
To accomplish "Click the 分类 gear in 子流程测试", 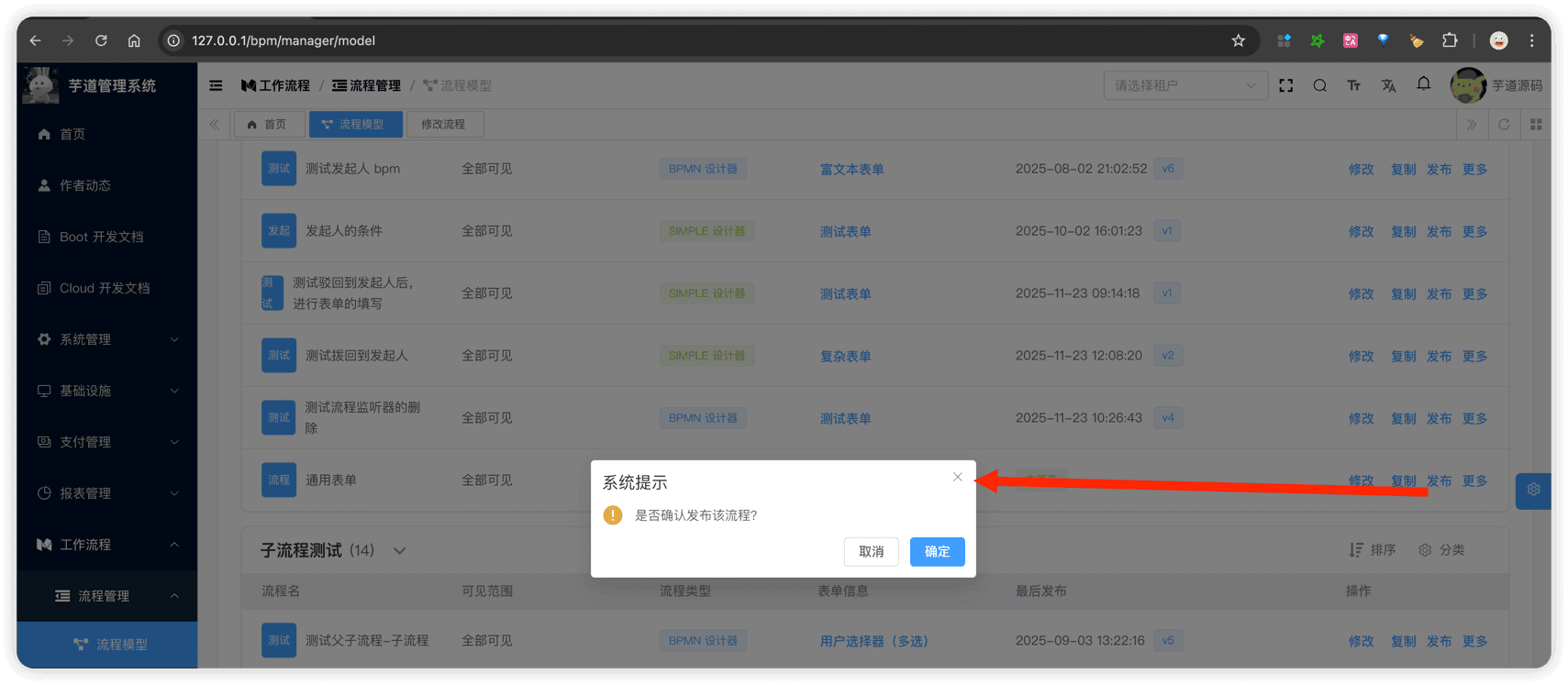I will 1425,550.
